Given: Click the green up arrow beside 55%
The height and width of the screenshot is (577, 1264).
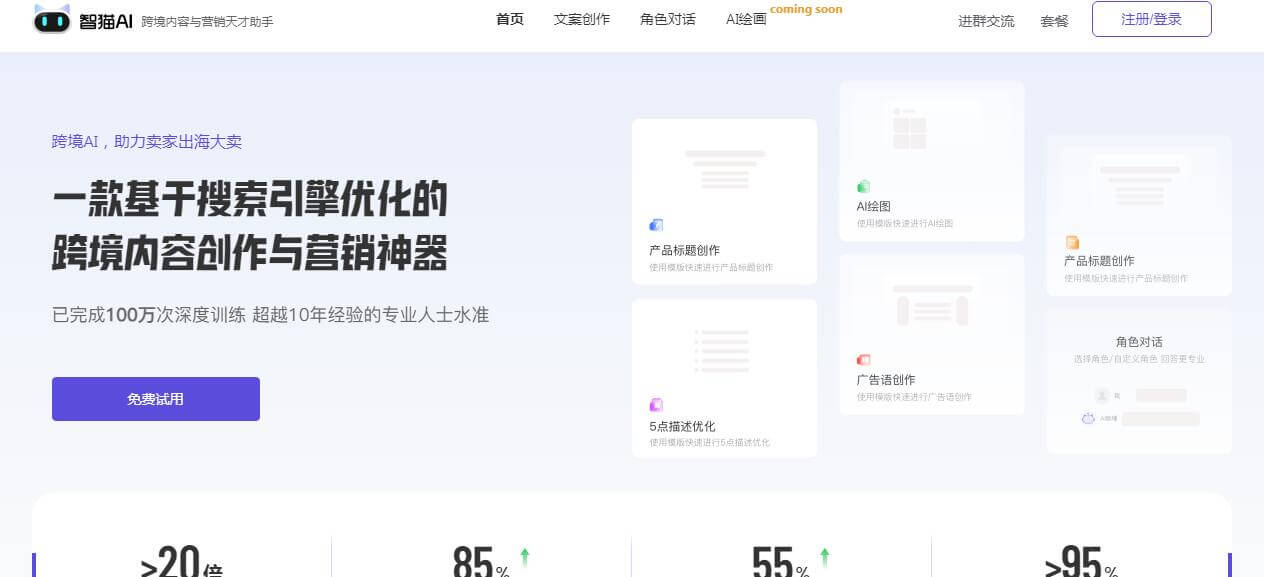Looking at the screenshot, I should tap(825, 557).
